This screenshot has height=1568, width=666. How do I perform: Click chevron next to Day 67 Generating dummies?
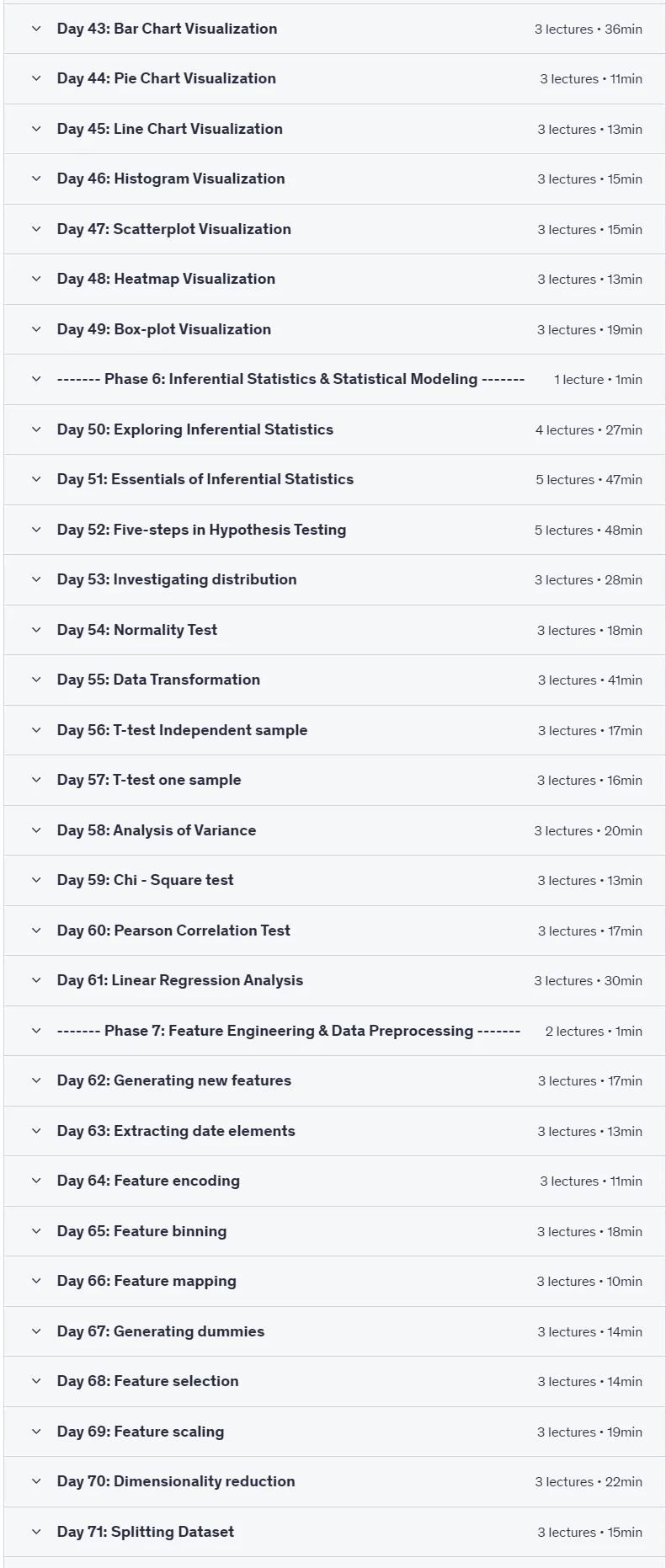coord(36,1331)
